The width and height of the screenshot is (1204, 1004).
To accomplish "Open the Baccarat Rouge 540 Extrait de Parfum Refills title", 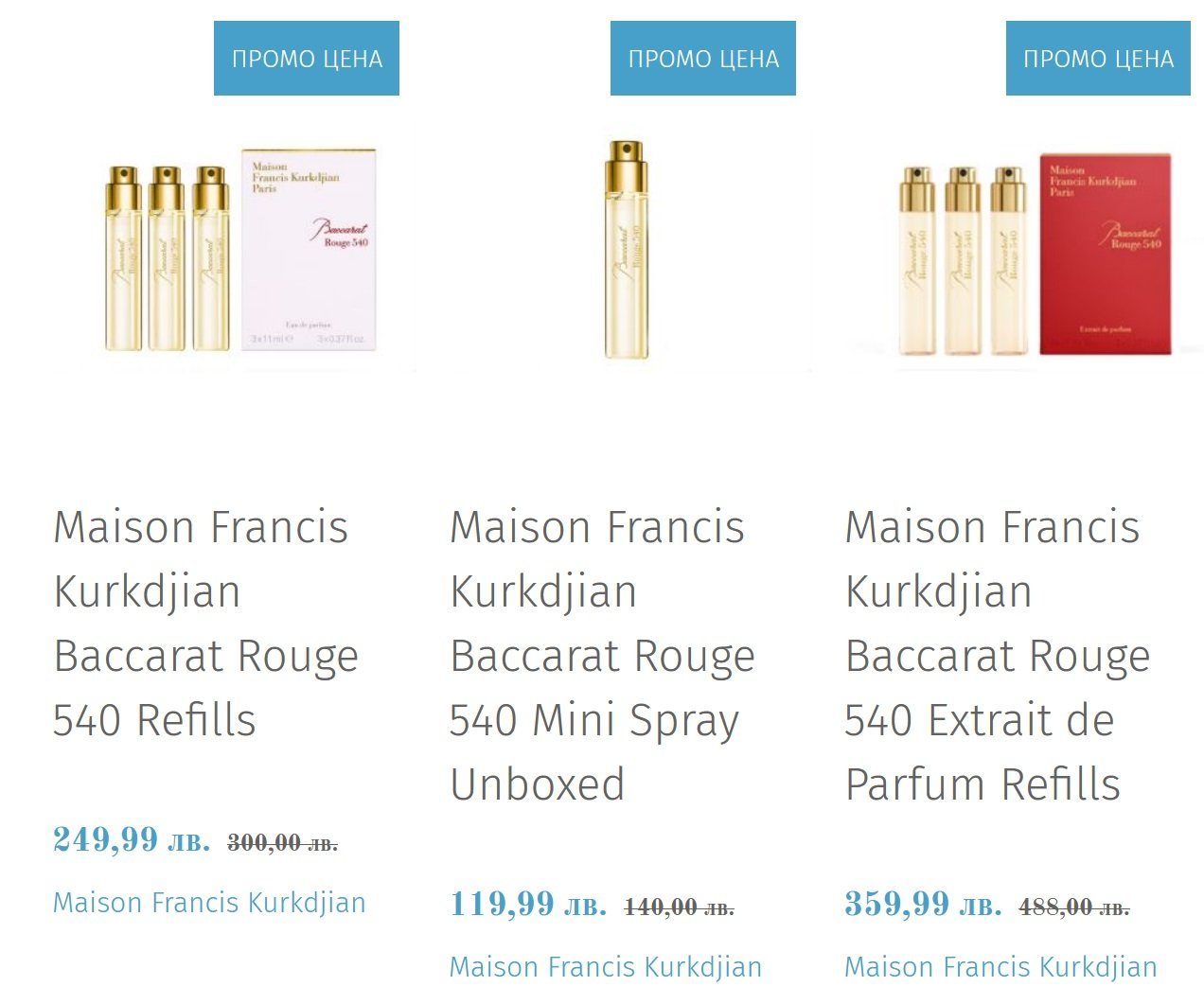I will click(x=997, y=655).
